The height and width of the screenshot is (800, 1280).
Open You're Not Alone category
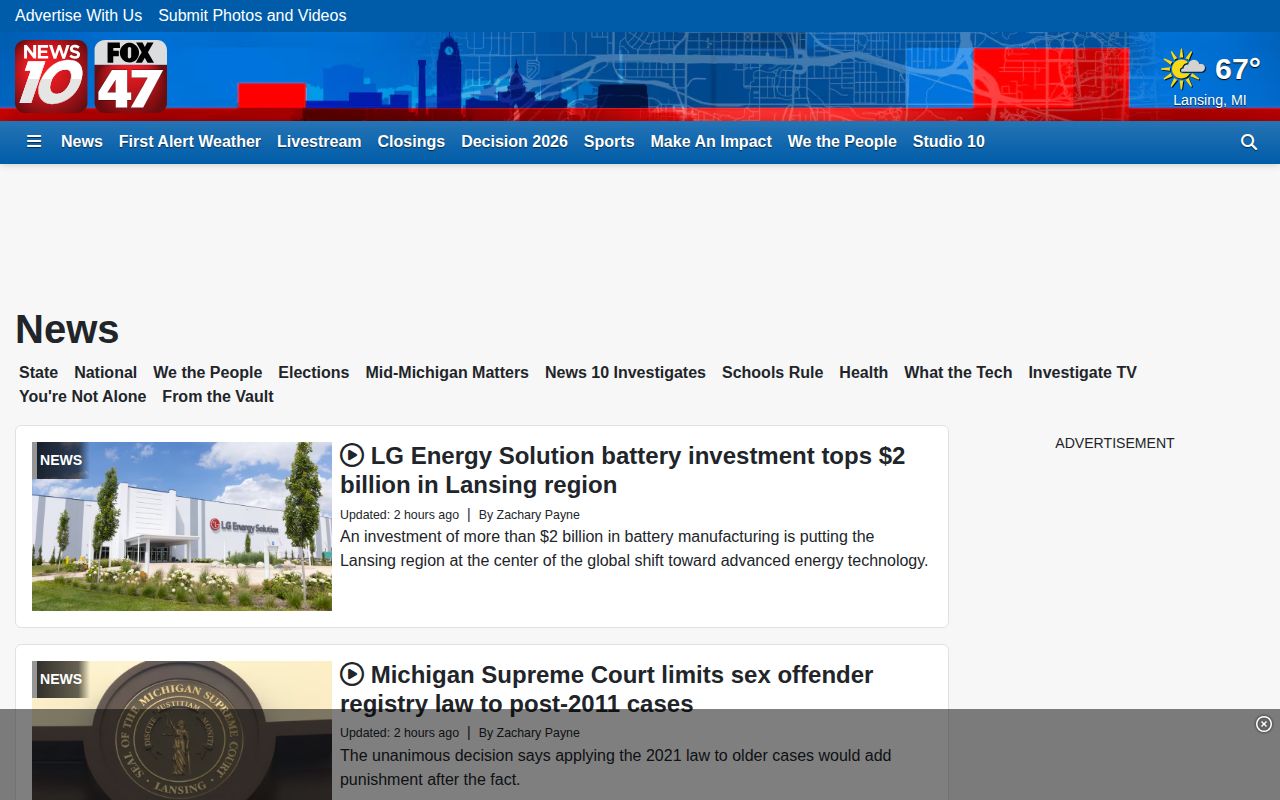point(83,396)
